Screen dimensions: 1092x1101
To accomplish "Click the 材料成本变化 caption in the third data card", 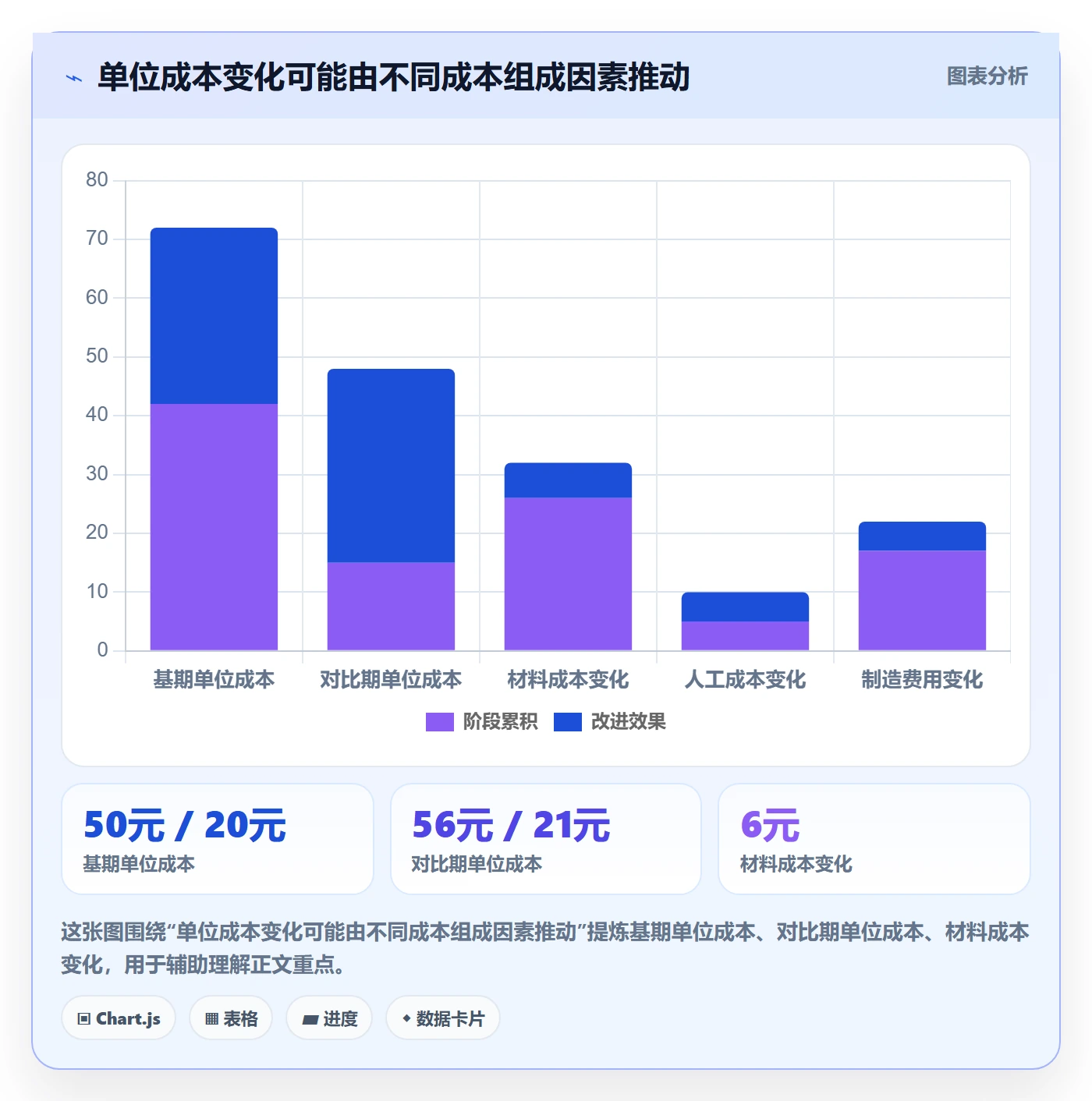I will click(x=796, y=864).
